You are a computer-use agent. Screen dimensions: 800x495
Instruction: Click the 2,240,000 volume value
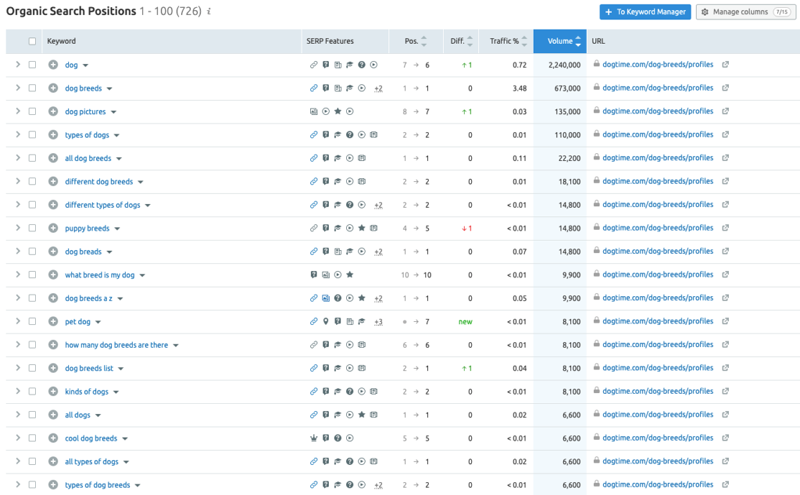(564, 65)
